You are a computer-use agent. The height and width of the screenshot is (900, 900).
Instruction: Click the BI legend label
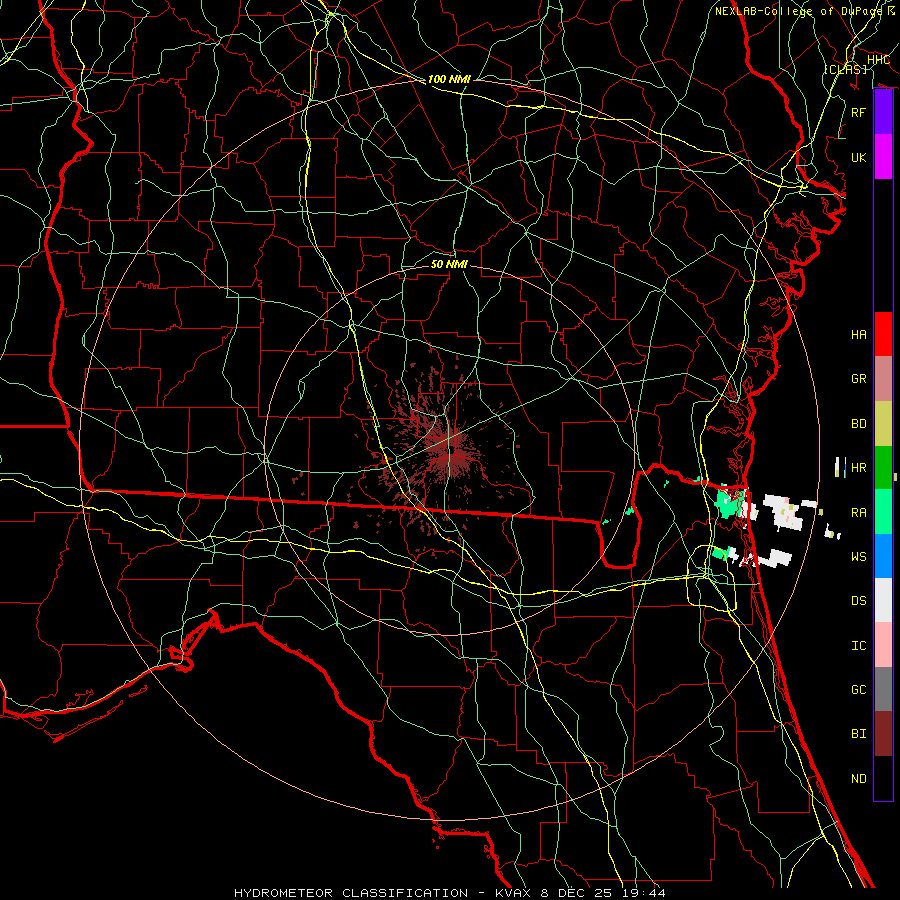tap(859, 734)
